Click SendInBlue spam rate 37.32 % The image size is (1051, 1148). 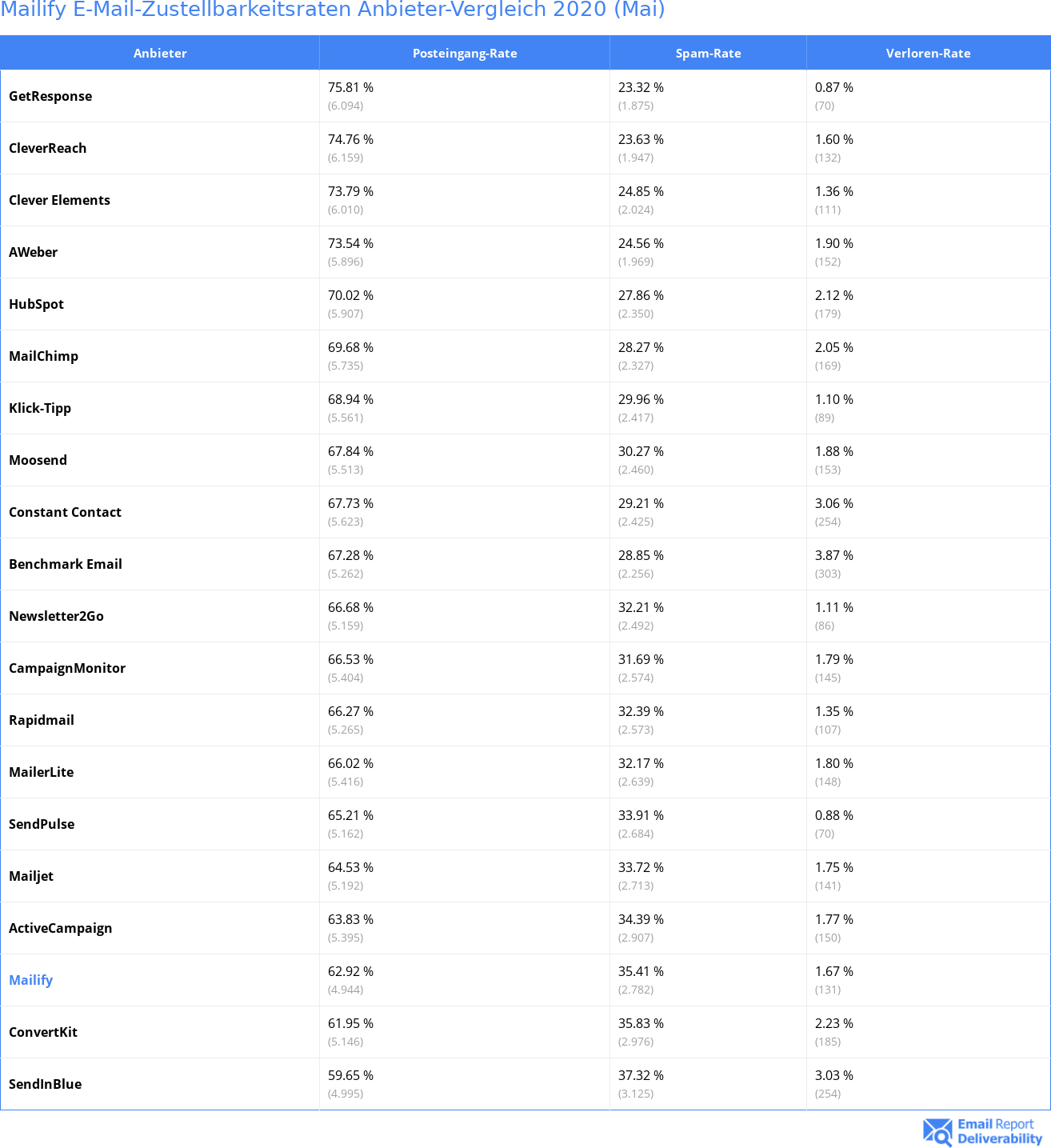[641, 1075]
